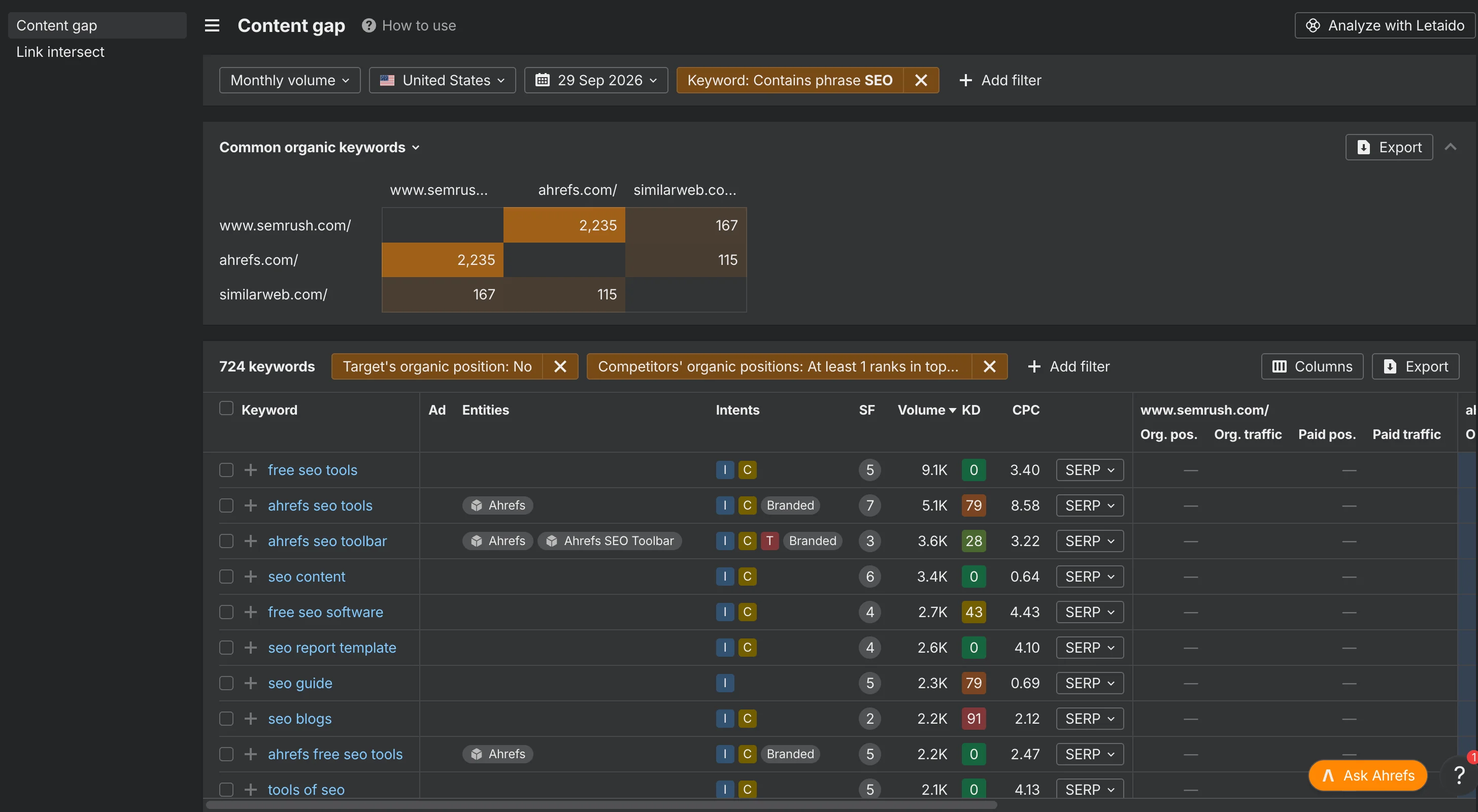Viewport: 1478px width, 812px height.
Task: Click plus icon next to seo guide
Action: 250,683
